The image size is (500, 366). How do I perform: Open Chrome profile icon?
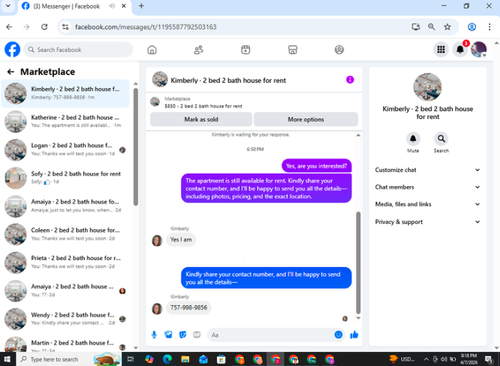tap(472, 27)
